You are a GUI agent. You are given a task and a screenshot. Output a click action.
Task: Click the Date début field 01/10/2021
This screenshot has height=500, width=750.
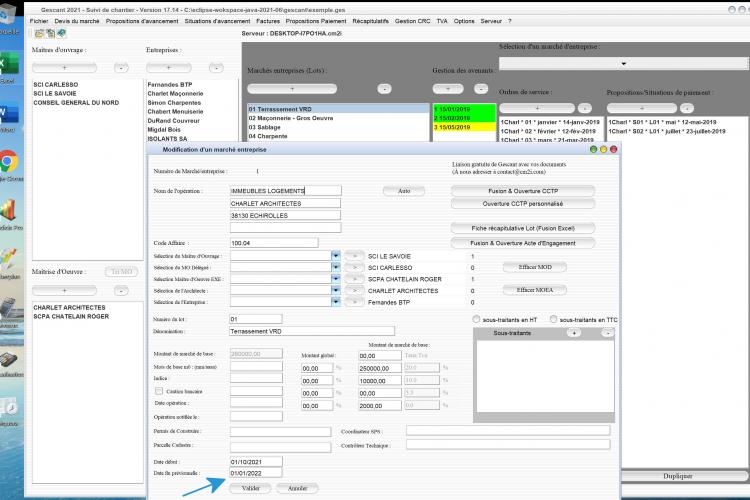point(256,462)
